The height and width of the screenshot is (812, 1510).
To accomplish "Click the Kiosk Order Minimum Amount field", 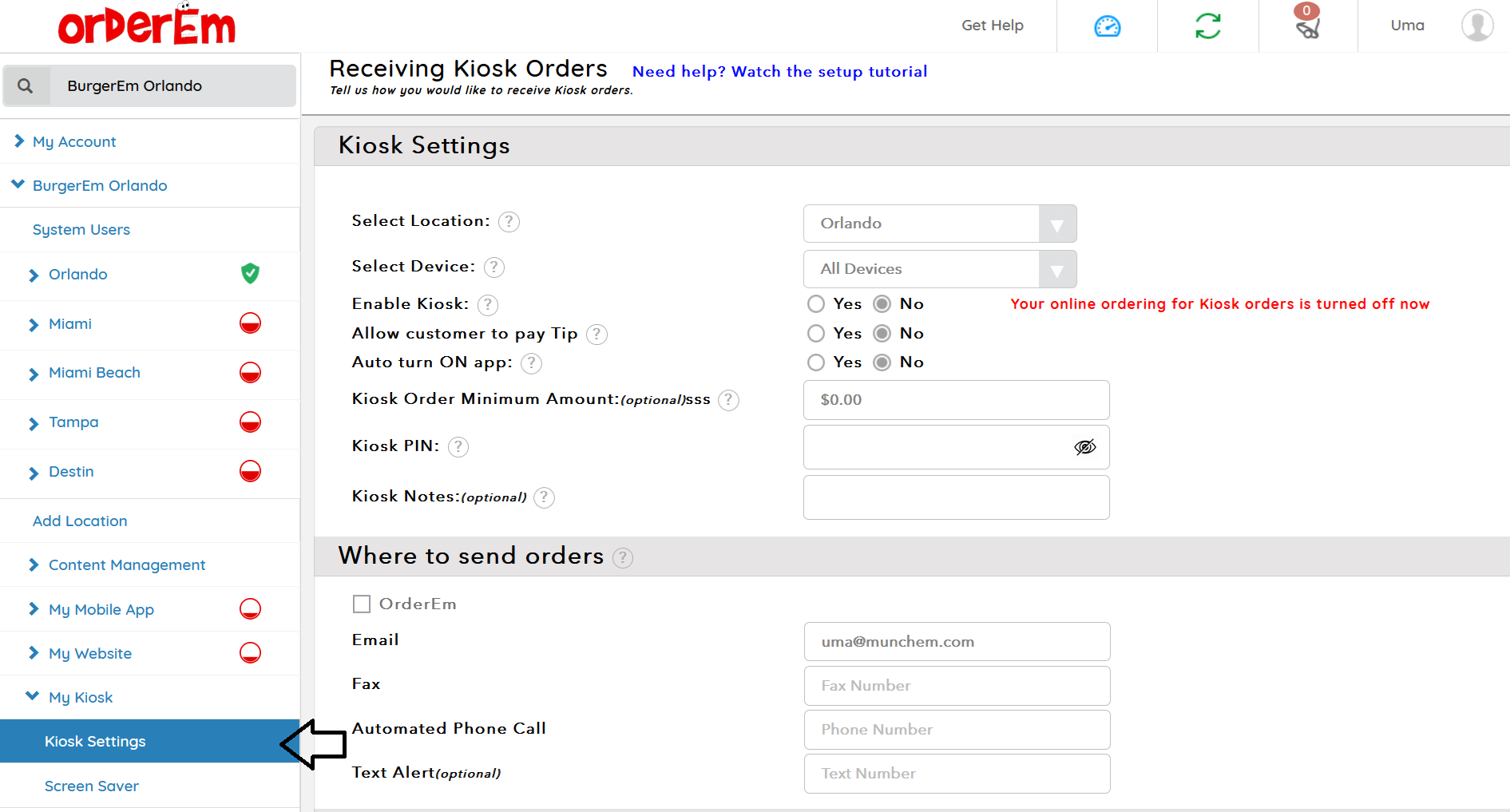I will tap(956, 400).
